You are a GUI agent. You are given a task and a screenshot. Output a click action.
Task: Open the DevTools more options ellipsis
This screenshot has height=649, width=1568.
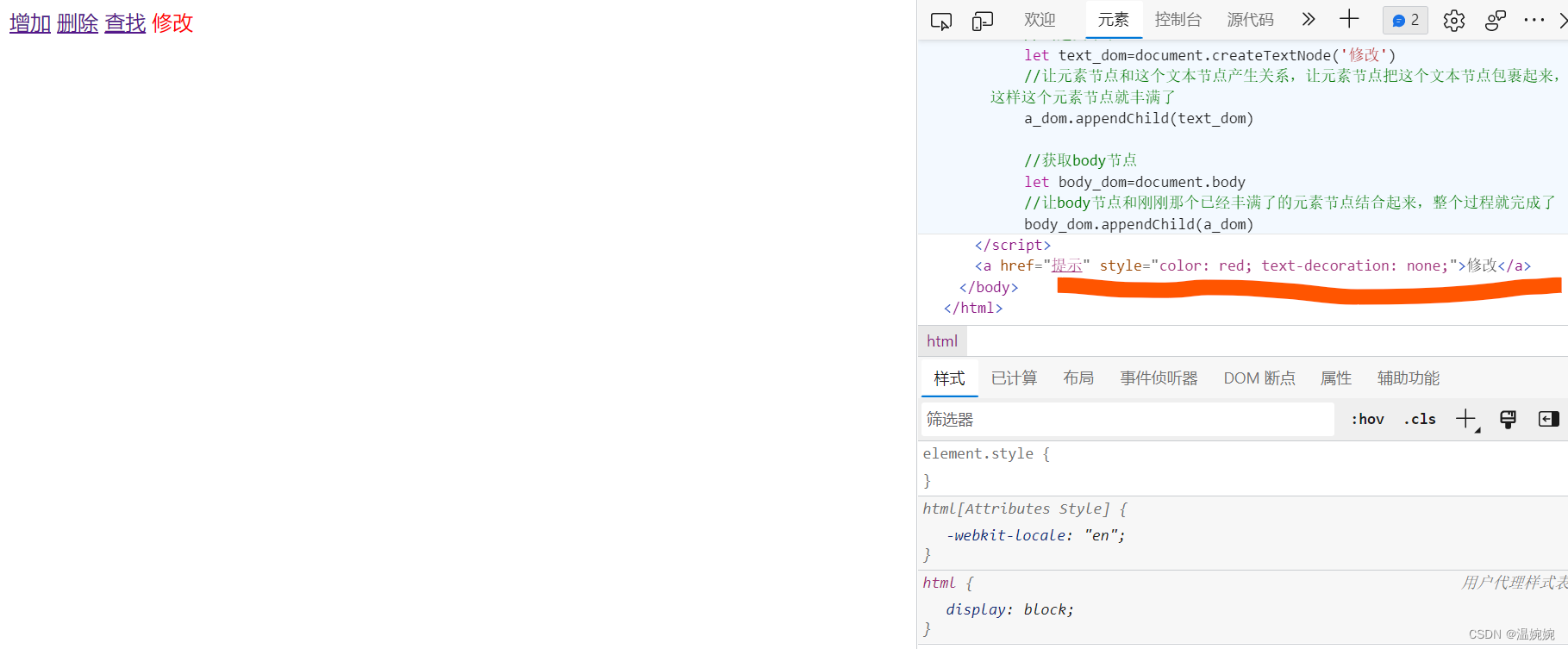pyautogui.click(x=1534, y=20)
